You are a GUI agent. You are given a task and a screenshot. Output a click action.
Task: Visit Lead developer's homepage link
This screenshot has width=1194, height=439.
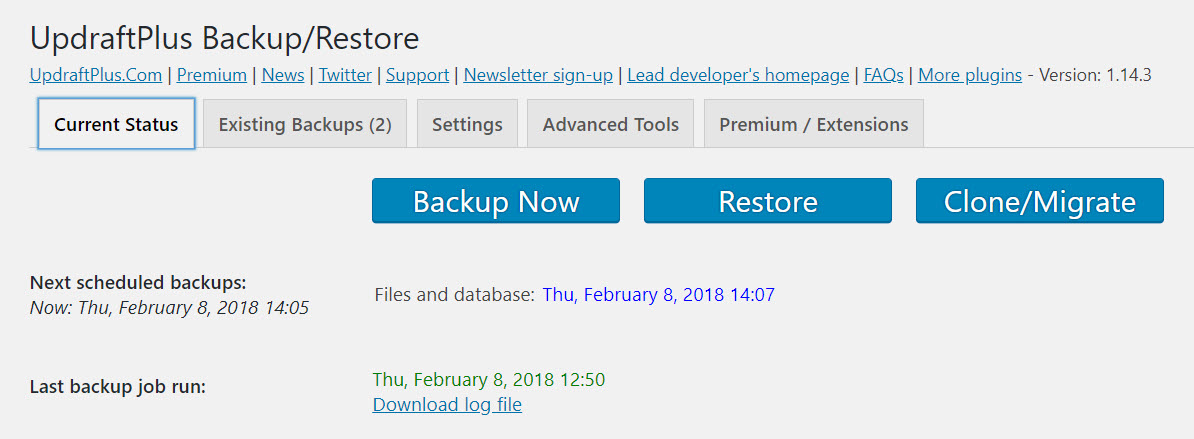tap(738, 75)
